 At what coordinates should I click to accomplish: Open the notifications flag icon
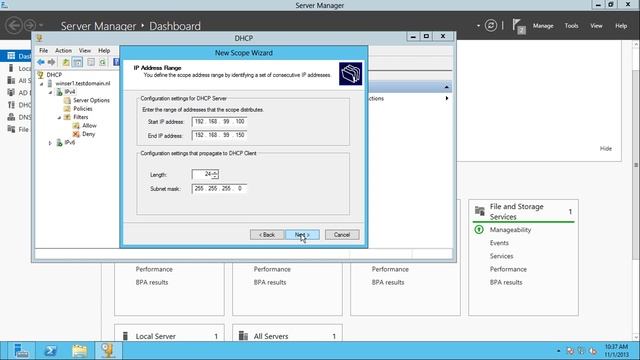click(518, 26)
